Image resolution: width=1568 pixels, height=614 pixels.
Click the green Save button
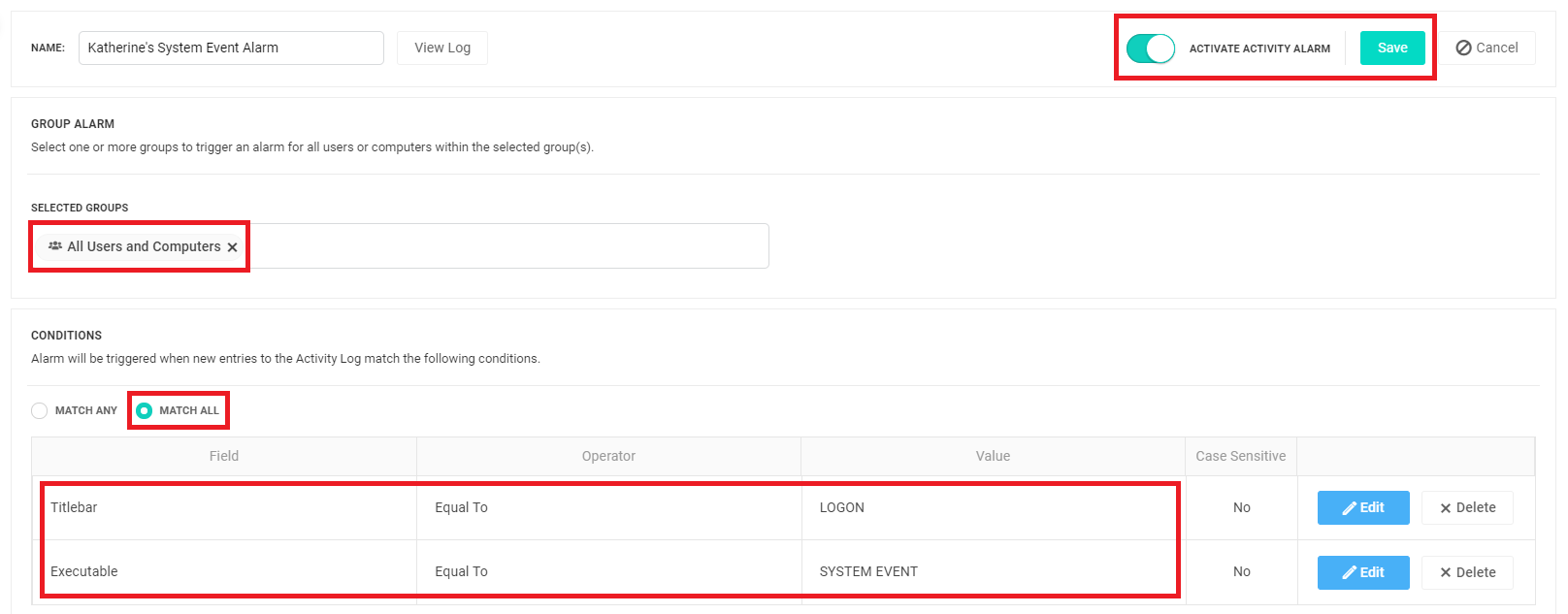[1391, 48]
